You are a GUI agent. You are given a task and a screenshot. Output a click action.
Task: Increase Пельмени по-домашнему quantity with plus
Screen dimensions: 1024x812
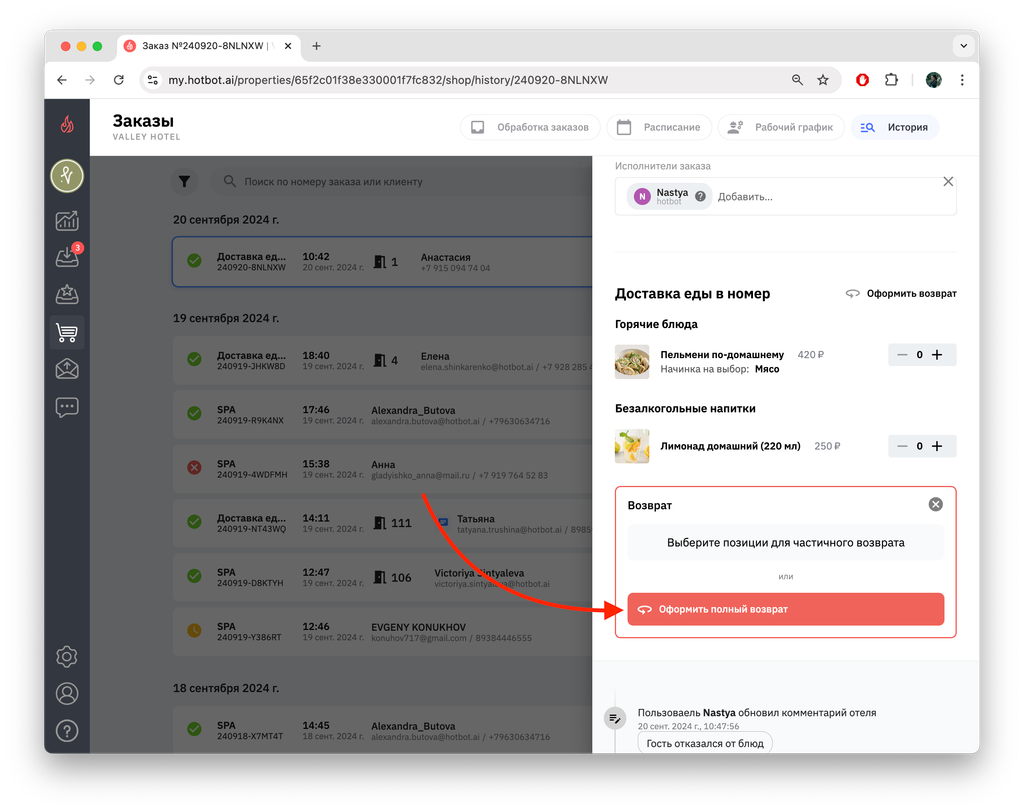[937, 355]
